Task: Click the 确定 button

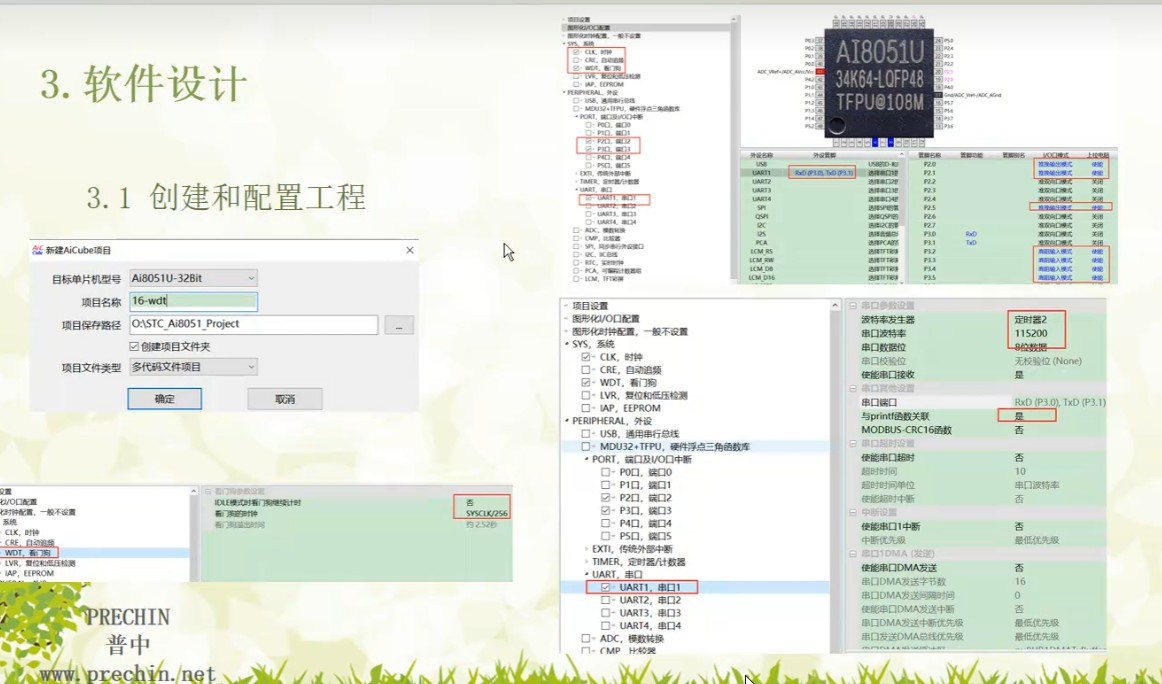Action: point(166,399)
